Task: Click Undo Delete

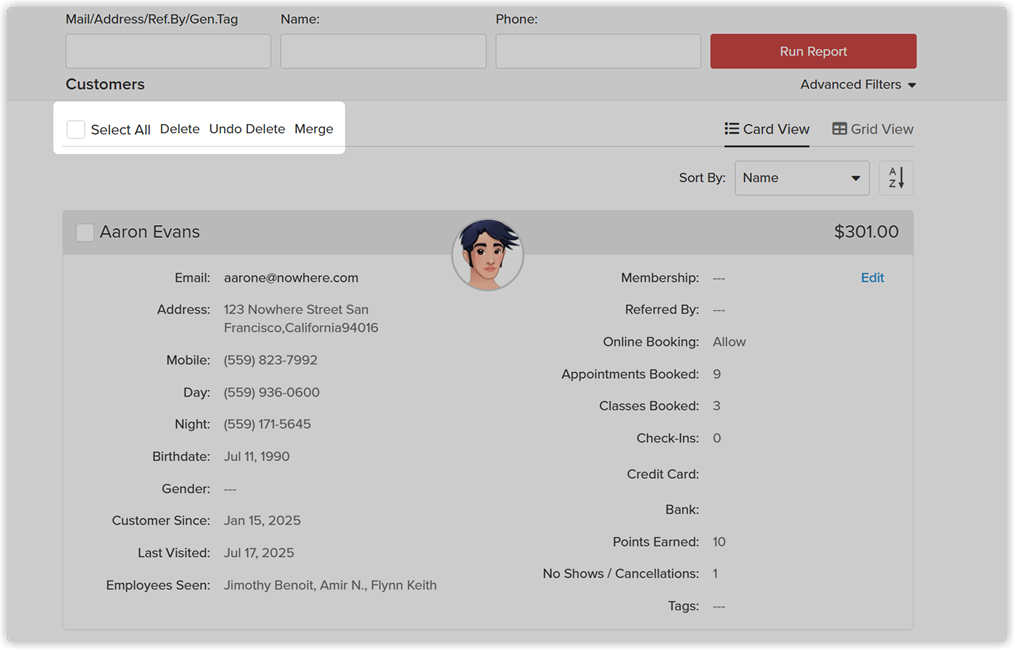Action: (247, 129)
